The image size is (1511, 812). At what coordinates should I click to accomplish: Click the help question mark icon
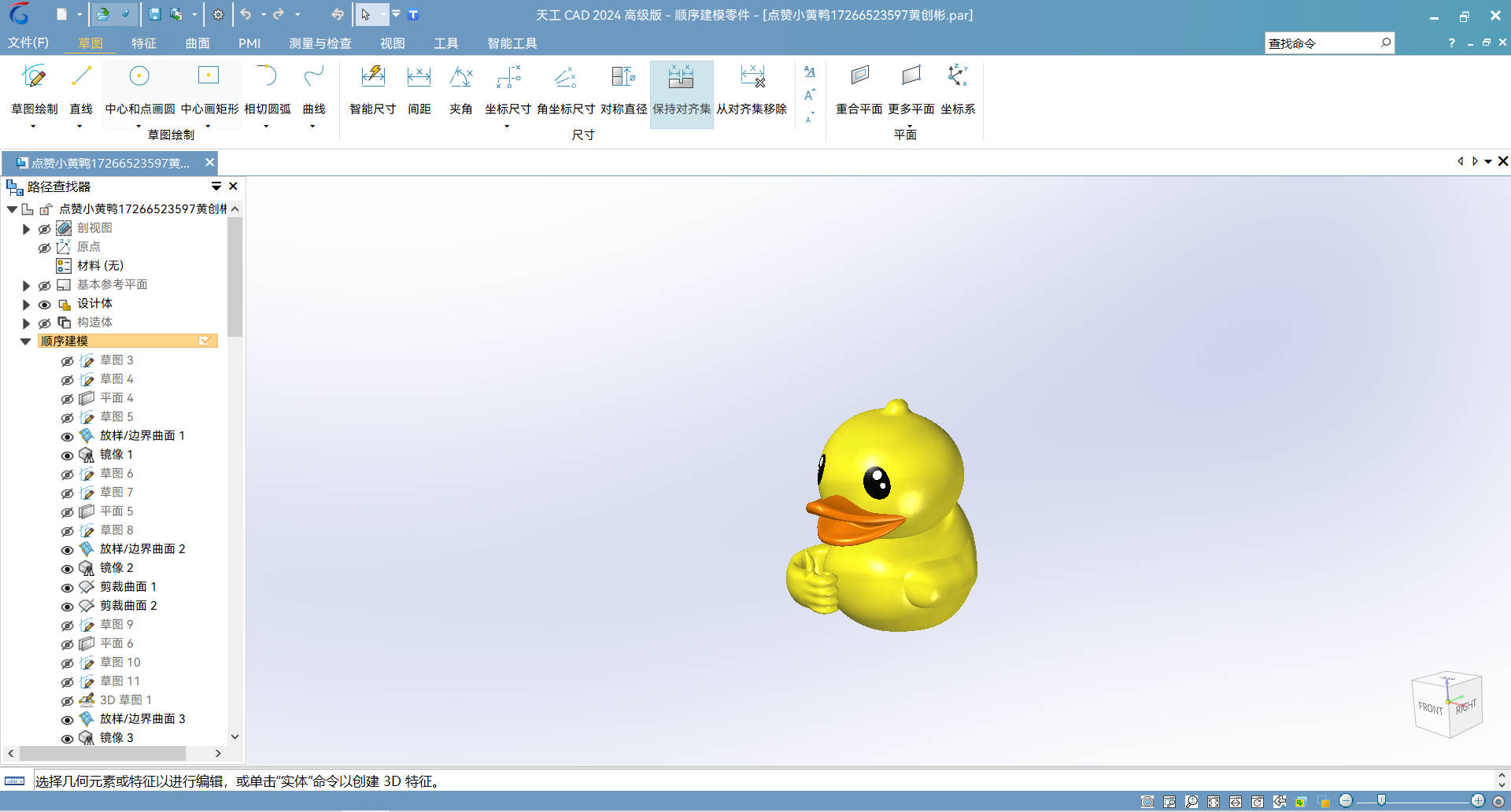click(1451, 43)
